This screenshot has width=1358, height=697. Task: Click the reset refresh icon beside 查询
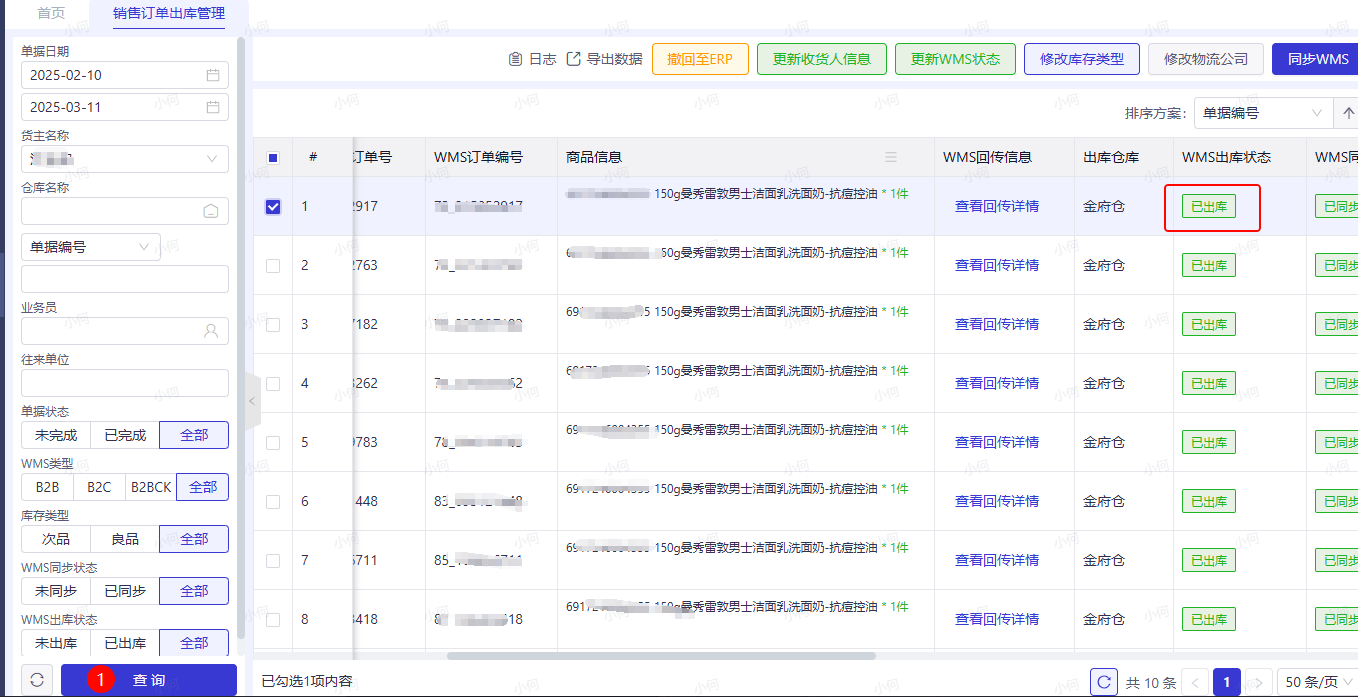[x=37, y=680]
